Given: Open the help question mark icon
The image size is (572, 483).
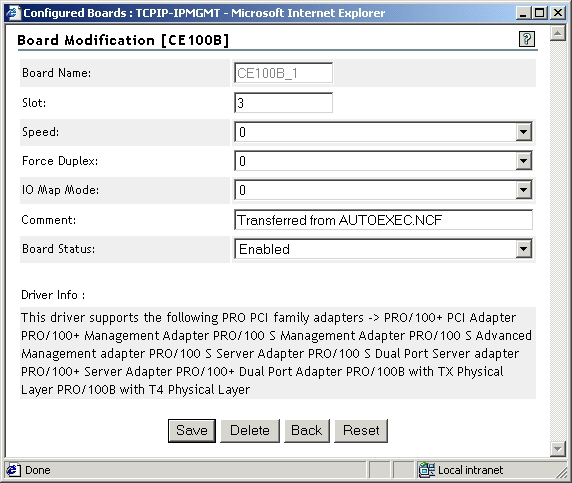Looking at the screenshot, I should 526,39.
